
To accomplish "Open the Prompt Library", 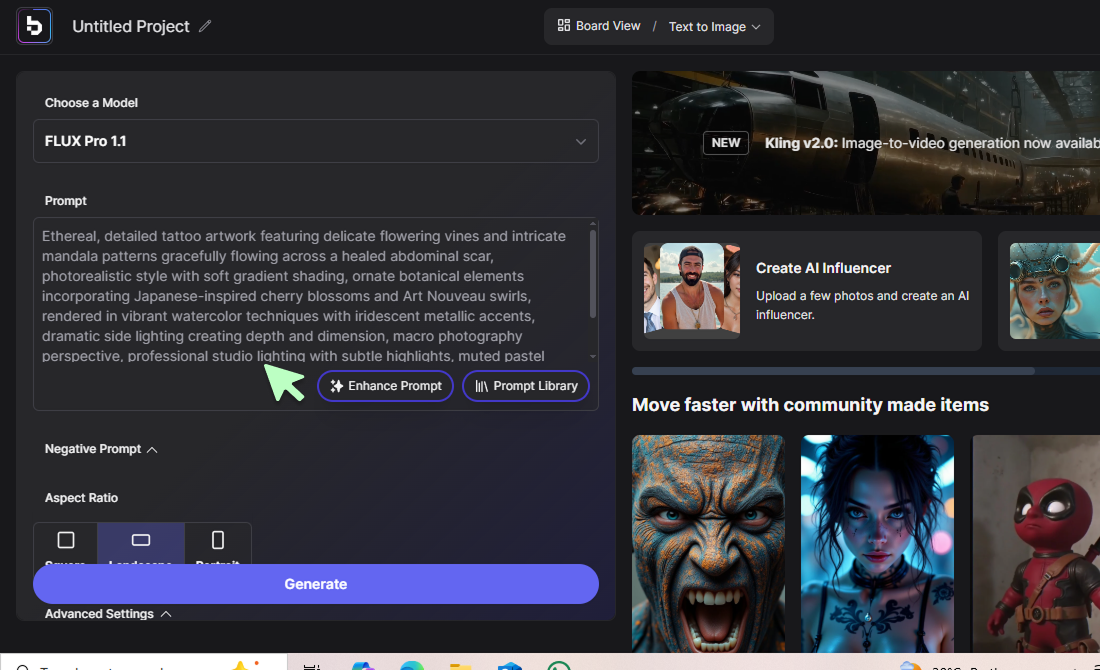I will (525, 386).
